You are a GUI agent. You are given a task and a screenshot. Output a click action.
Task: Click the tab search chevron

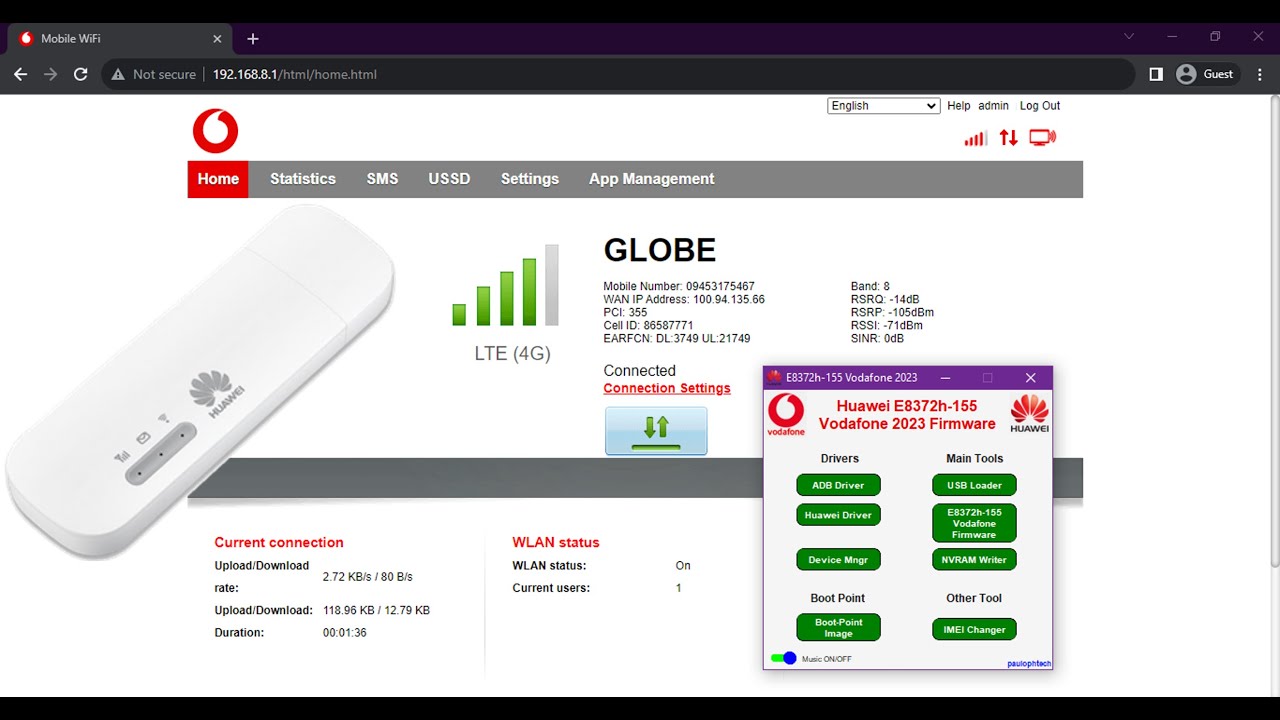coord(1129,37)
